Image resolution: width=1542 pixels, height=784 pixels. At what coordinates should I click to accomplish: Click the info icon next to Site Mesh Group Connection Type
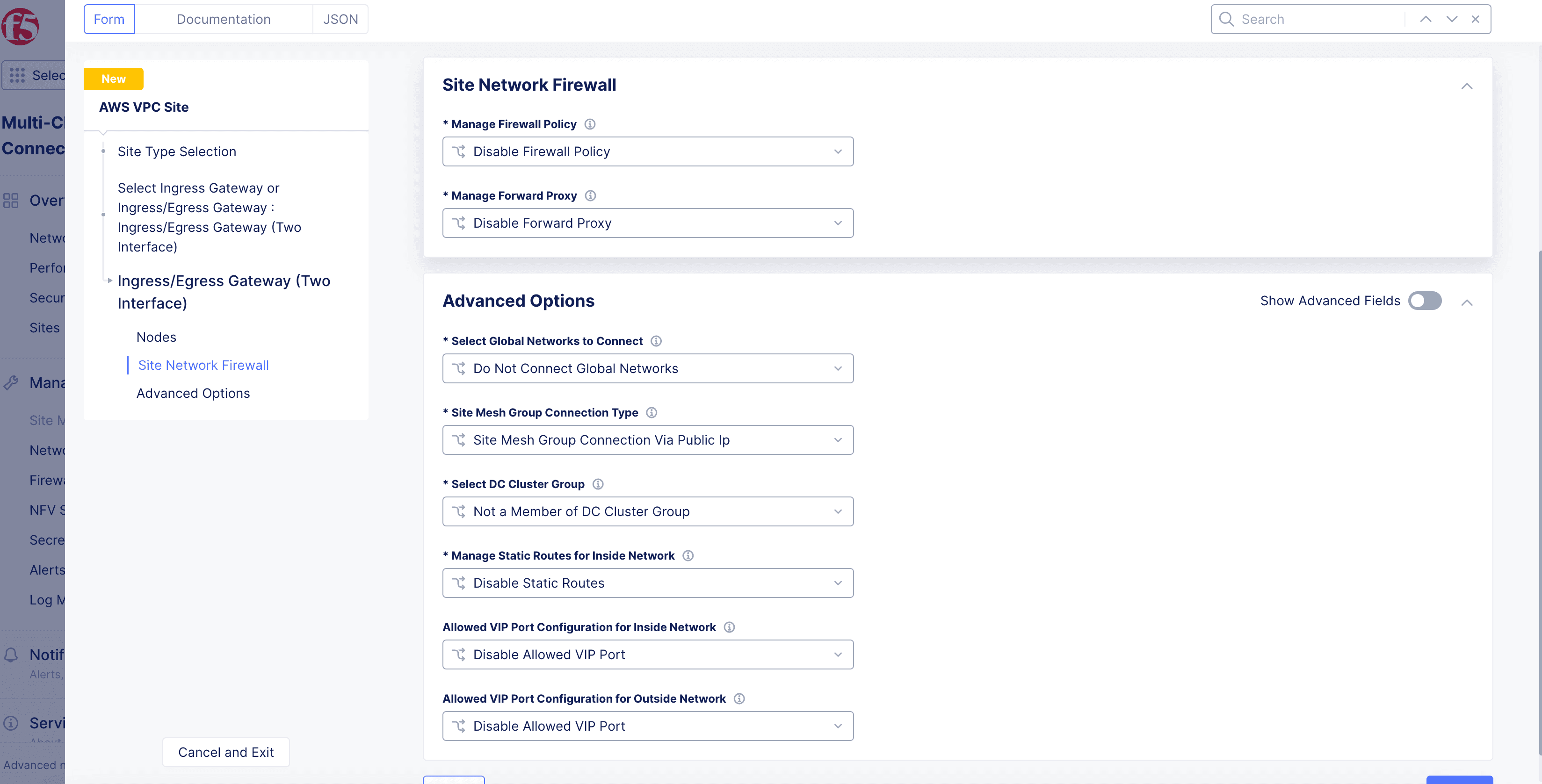(x=651, y=412)
